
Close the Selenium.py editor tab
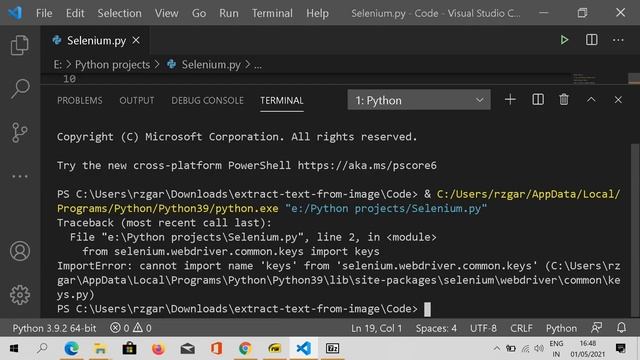(136, 40)
